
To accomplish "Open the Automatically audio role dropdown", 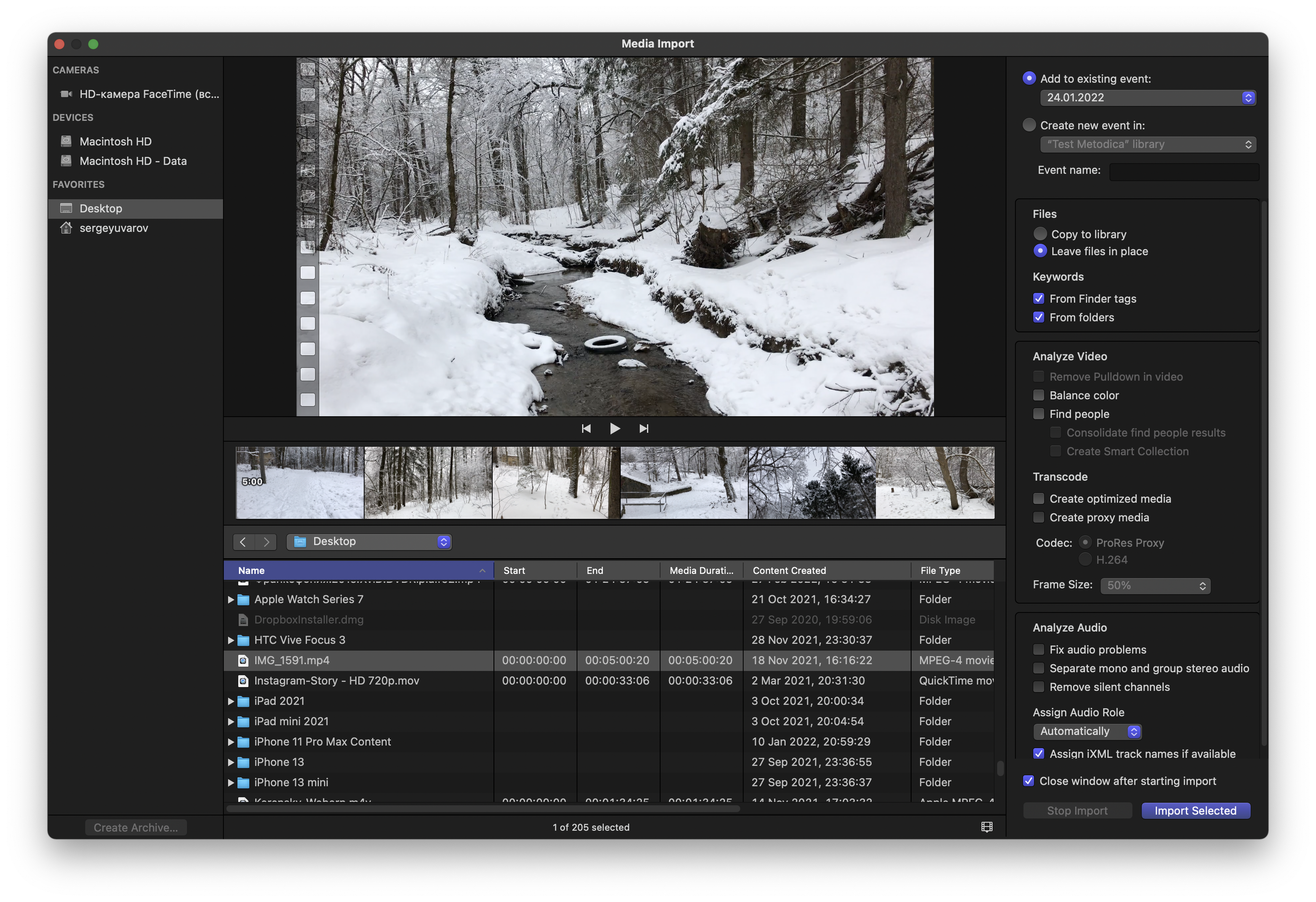I will tap(1086, 731).
